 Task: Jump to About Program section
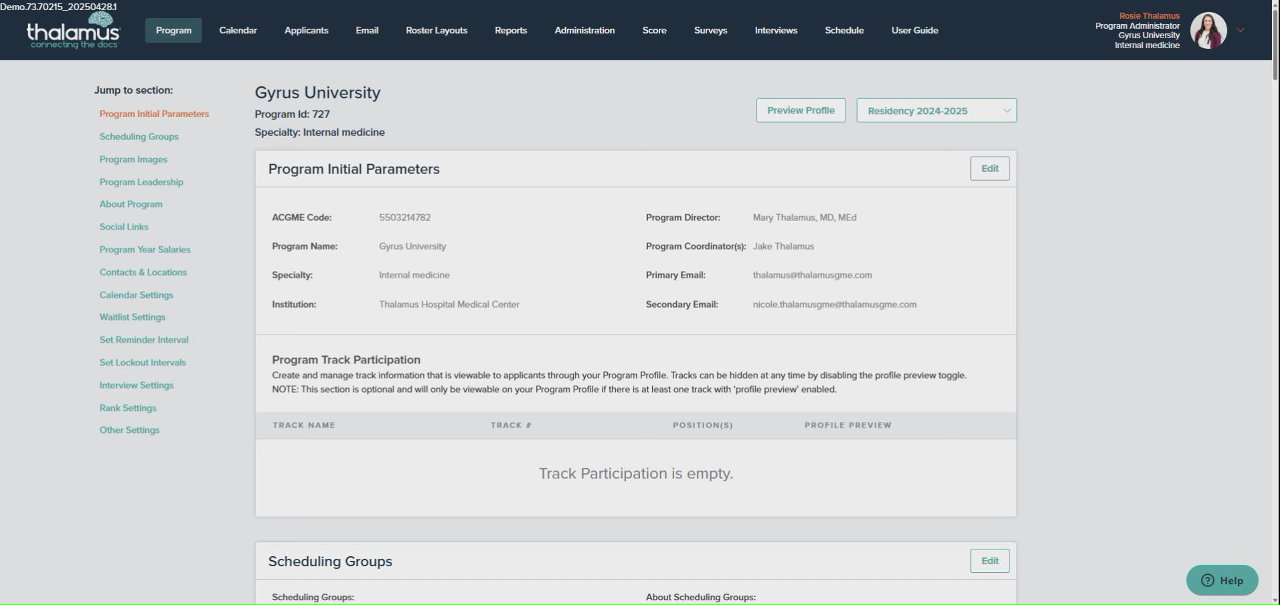[131, 204]
